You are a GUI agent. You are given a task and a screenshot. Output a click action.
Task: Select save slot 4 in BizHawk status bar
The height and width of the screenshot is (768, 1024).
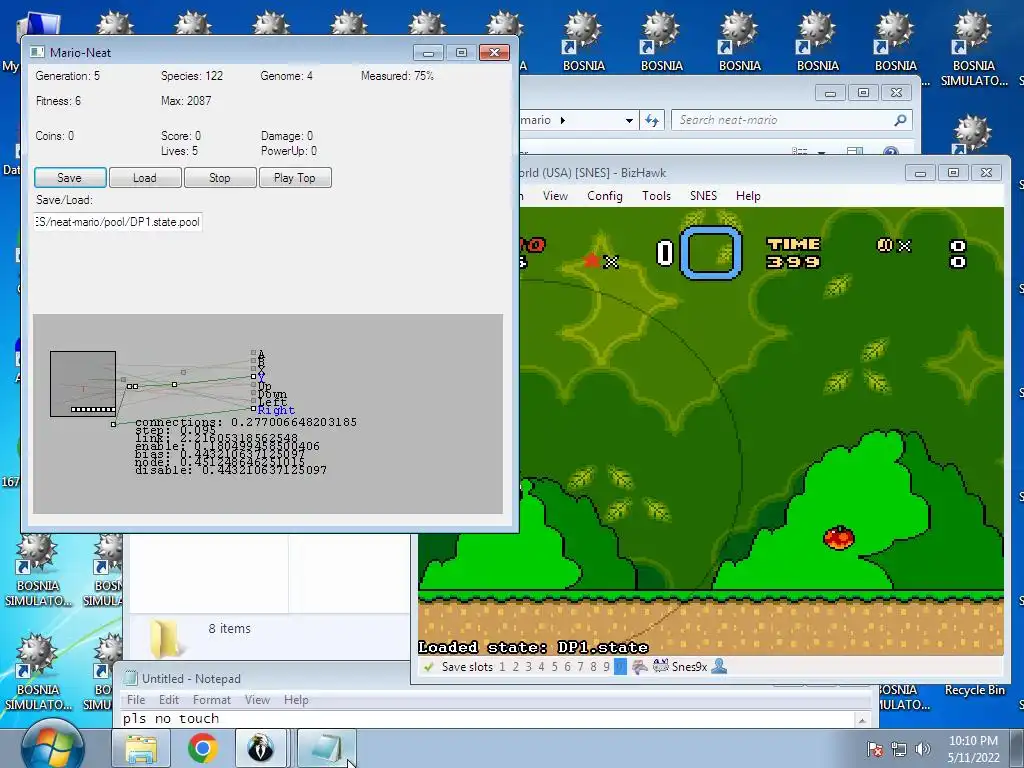[x=541, y=667]
